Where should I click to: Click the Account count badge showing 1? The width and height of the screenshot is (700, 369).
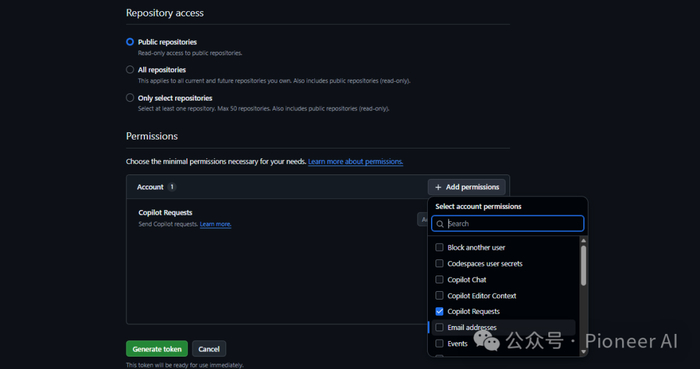point(172,187)
